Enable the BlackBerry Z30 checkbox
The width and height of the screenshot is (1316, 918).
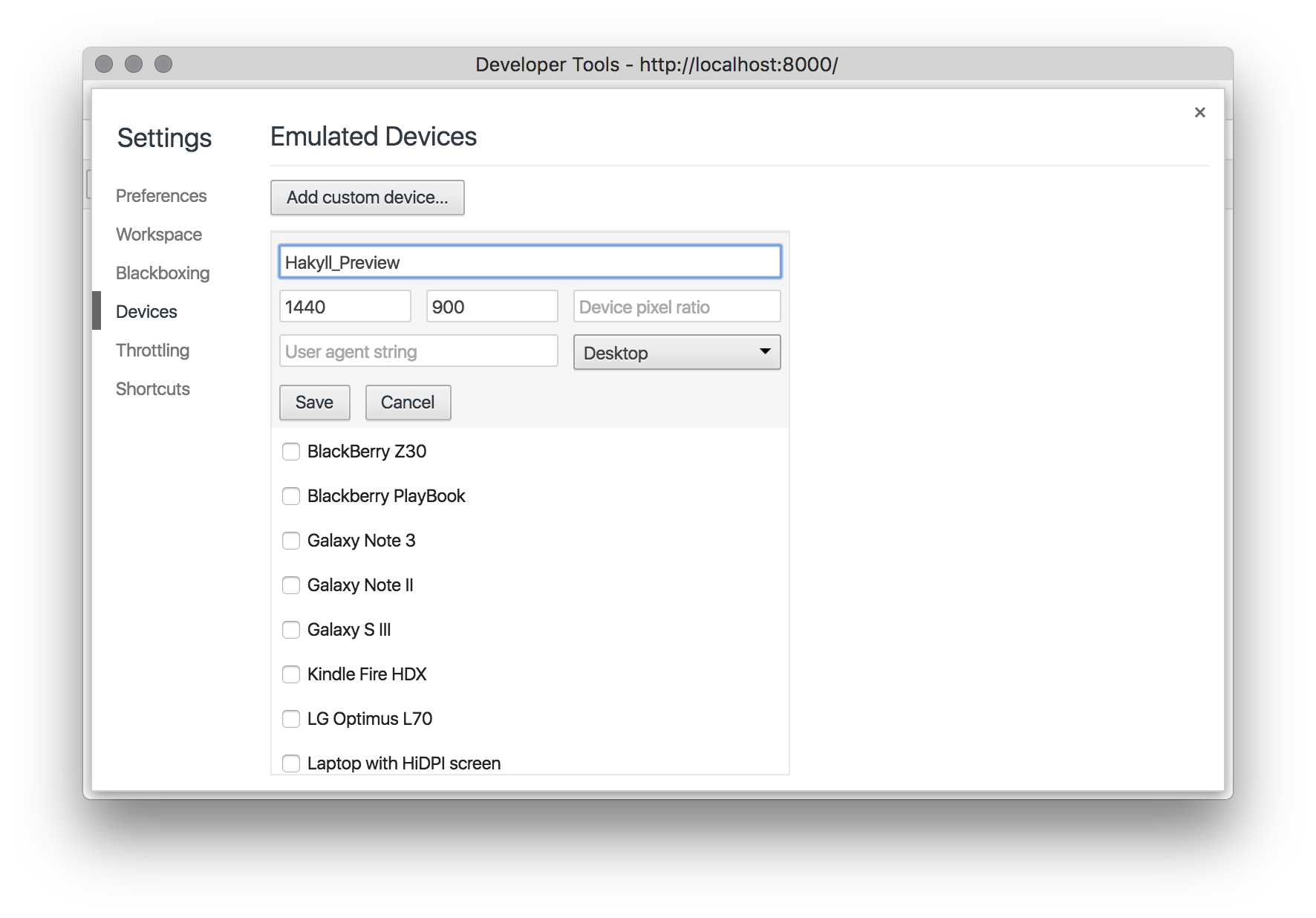[291, 452]
